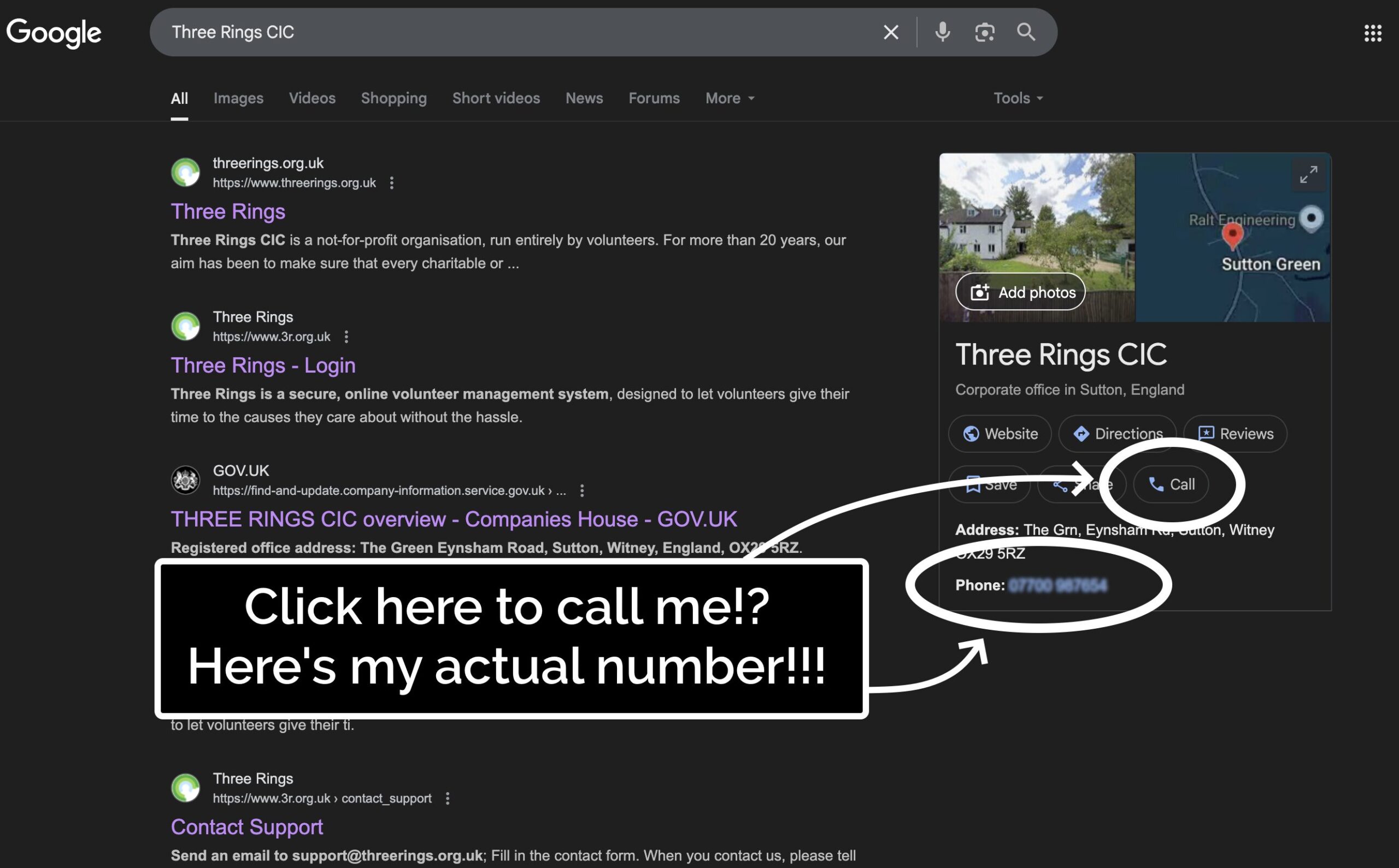Open the Tools dropdown
Screen dimensions: 1399x868
[1018, 98]
